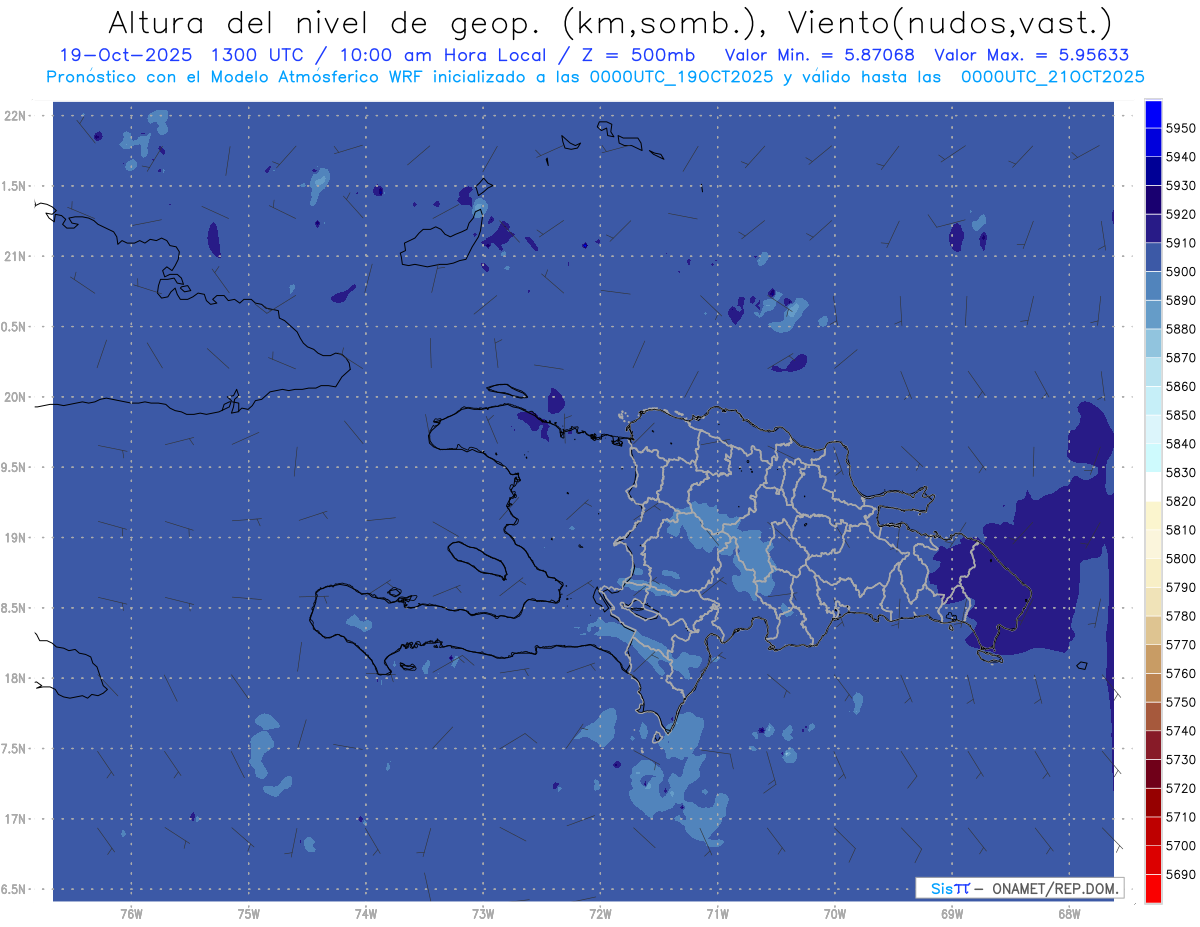Screen dimensions: 1200x927
Task: Click the 5870 colorbar label
Action: tap(1180, 358)
